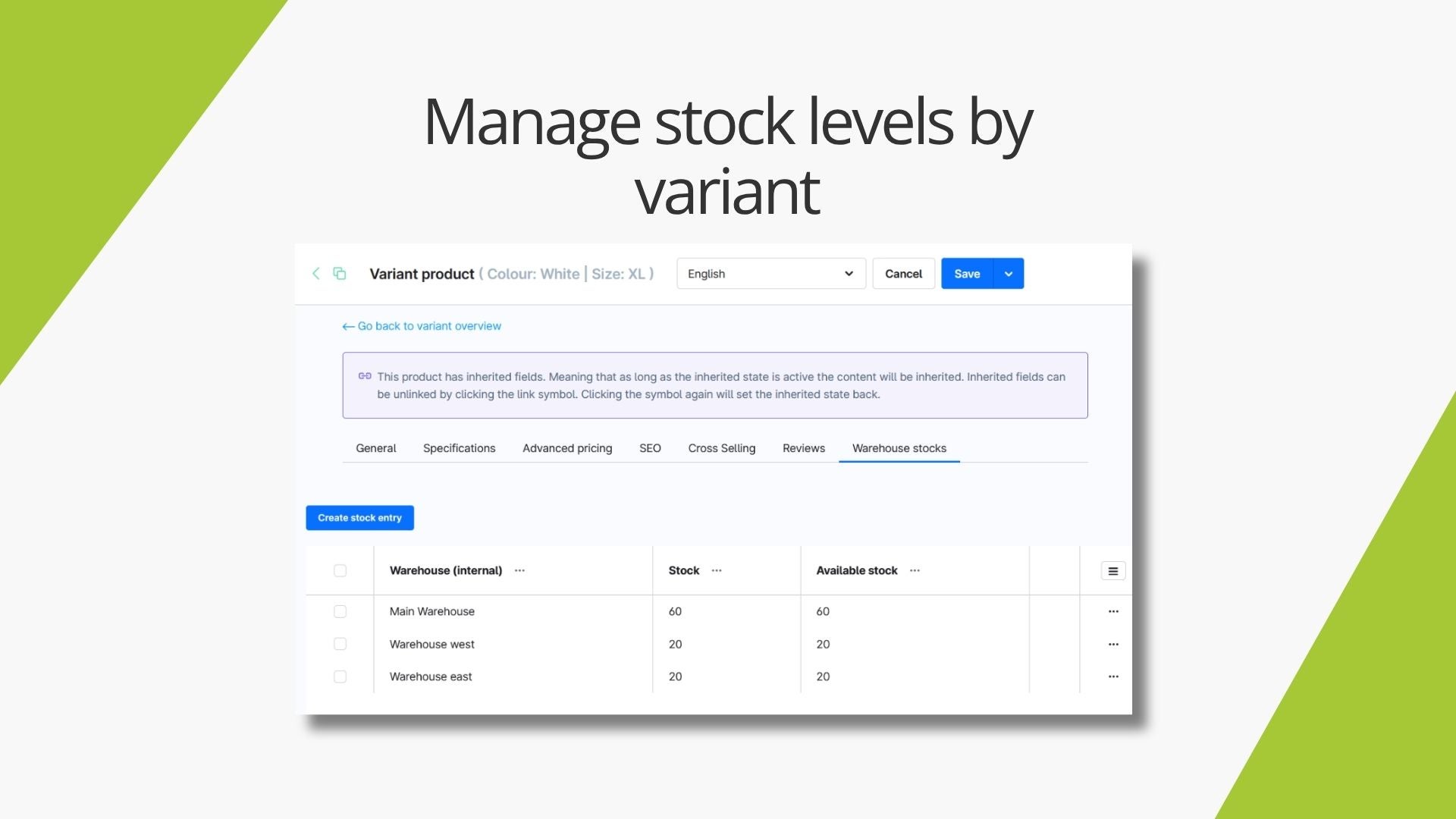1456x819 pixels.
Task: Switch to the Advanced pricing tab
Action: point(567,448)
